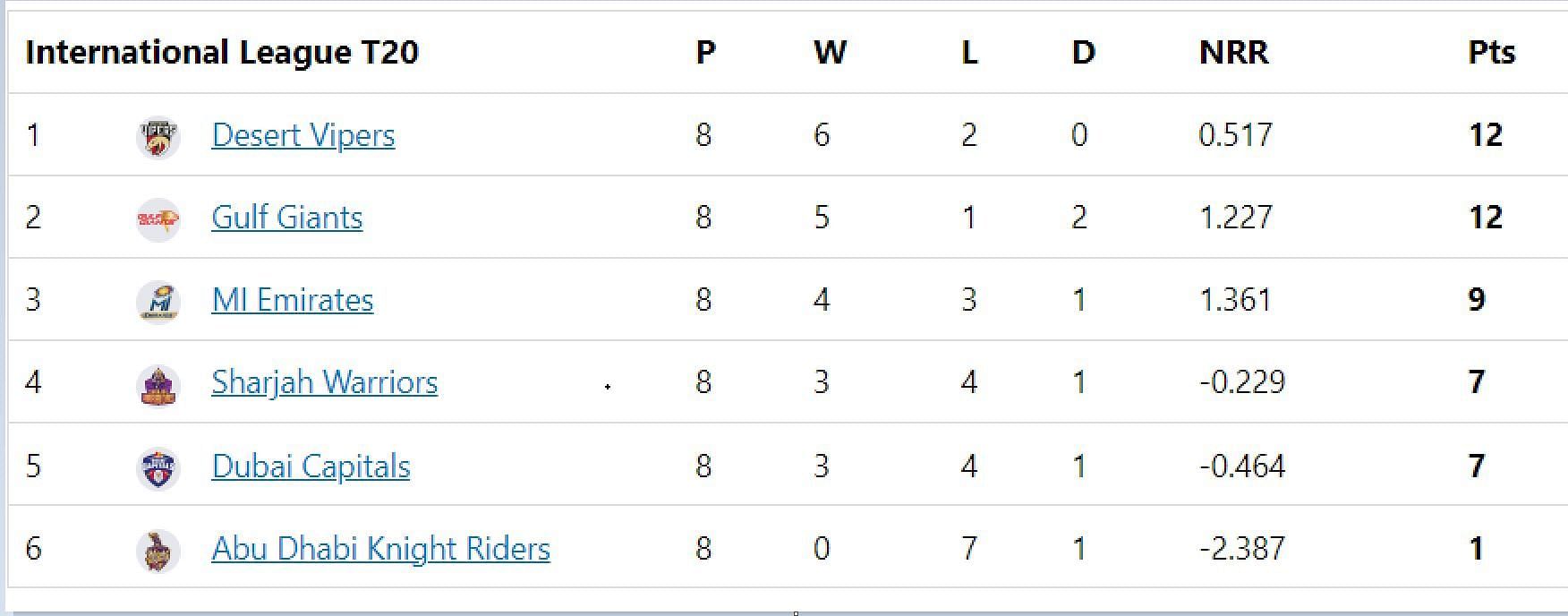Screen dimensions: 1568x616
Task: Click the L column header
Action: pos(969,52)
